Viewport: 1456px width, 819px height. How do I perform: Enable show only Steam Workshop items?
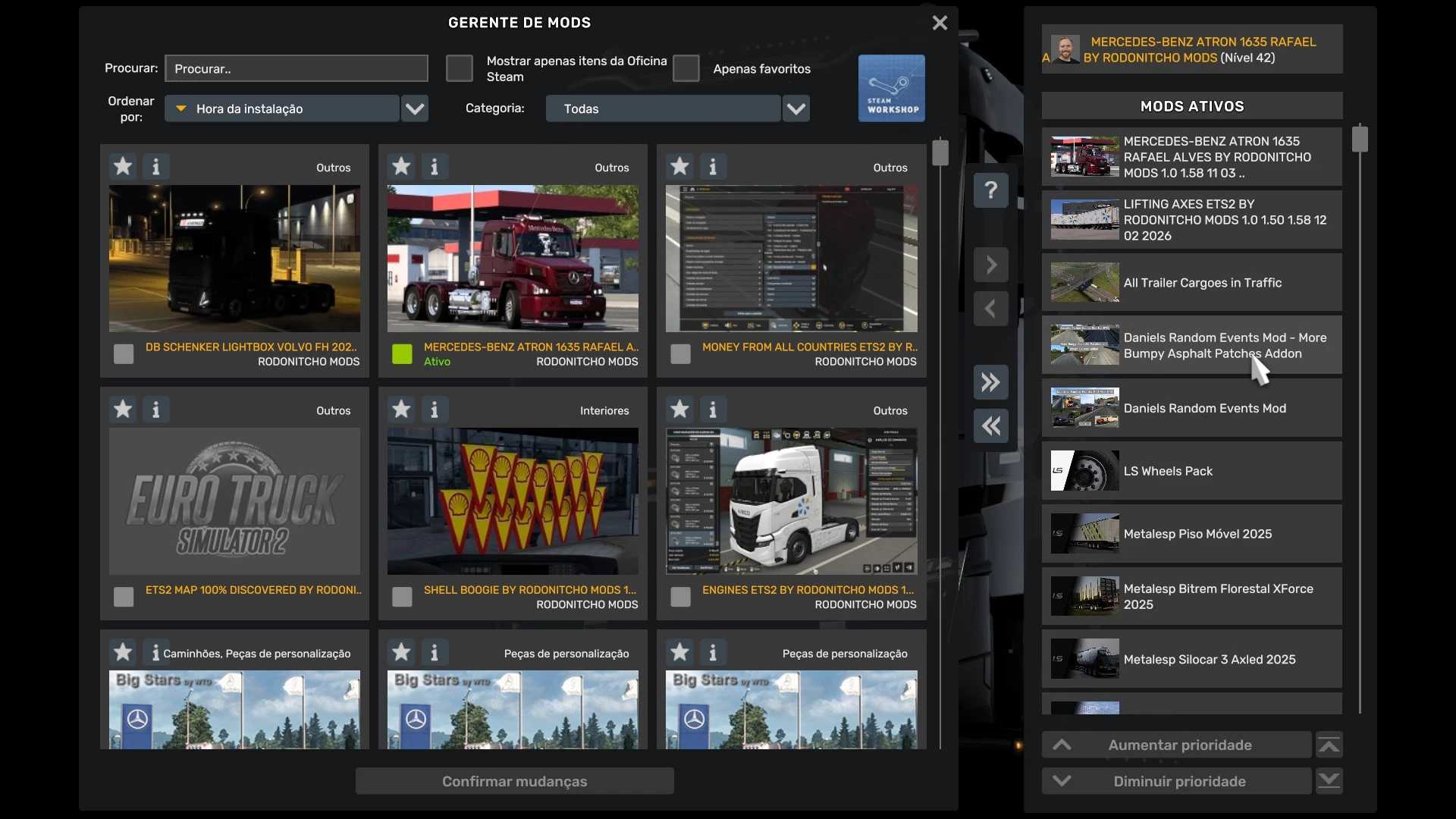click(x=459, y=68)
